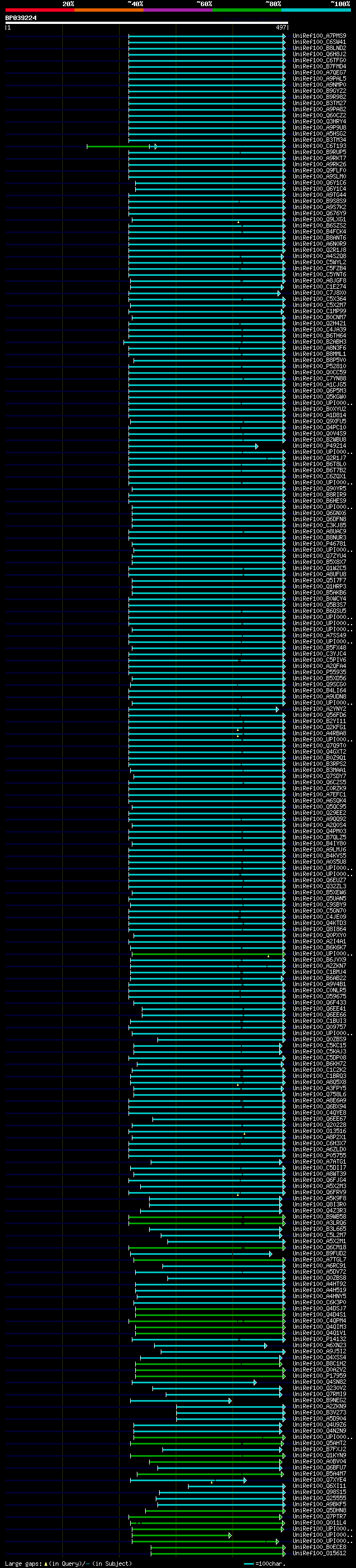
Task: Click hit label UniRef100_B9FUD2
Action: 319,1254
